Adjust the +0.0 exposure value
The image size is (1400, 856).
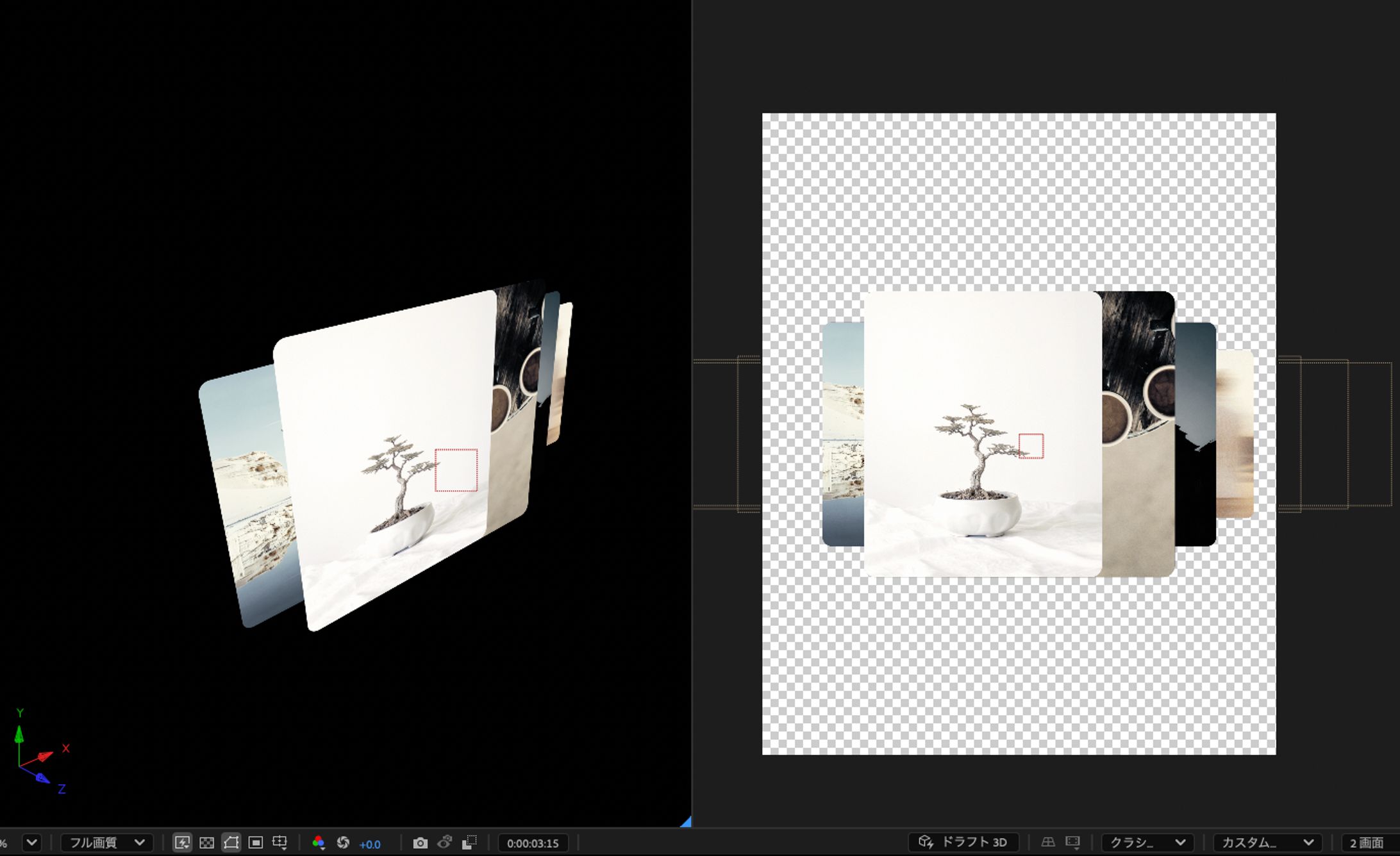tap(370, 844)
